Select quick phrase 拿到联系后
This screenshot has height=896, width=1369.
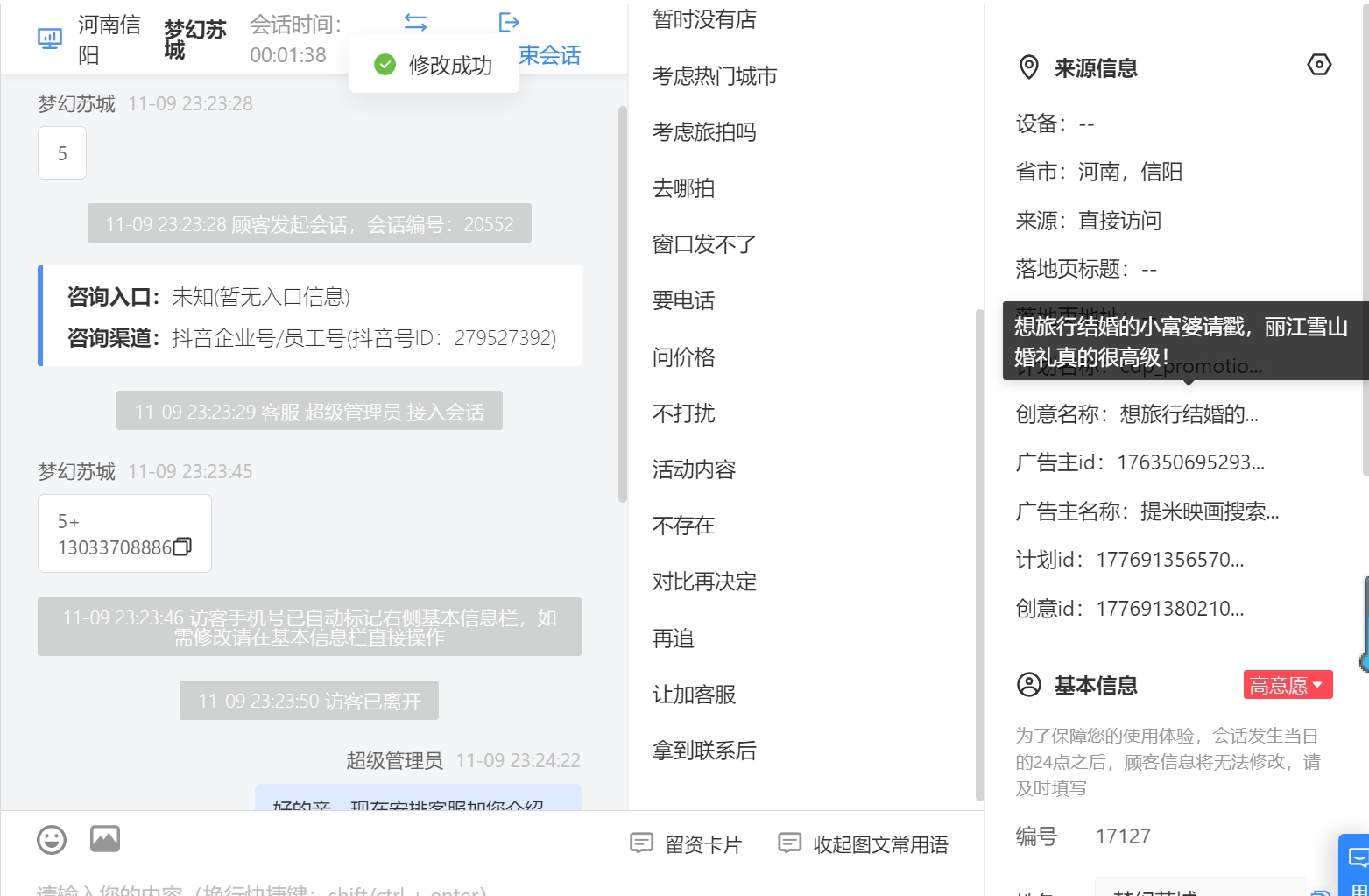point(704,751)
